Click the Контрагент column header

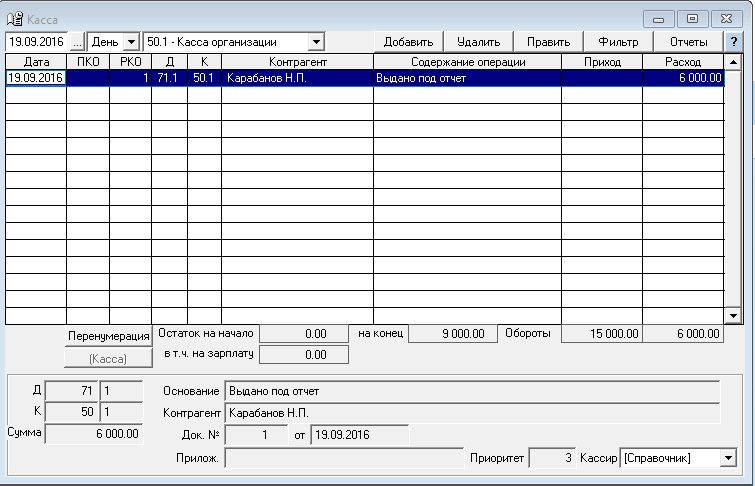coord(298,62)
